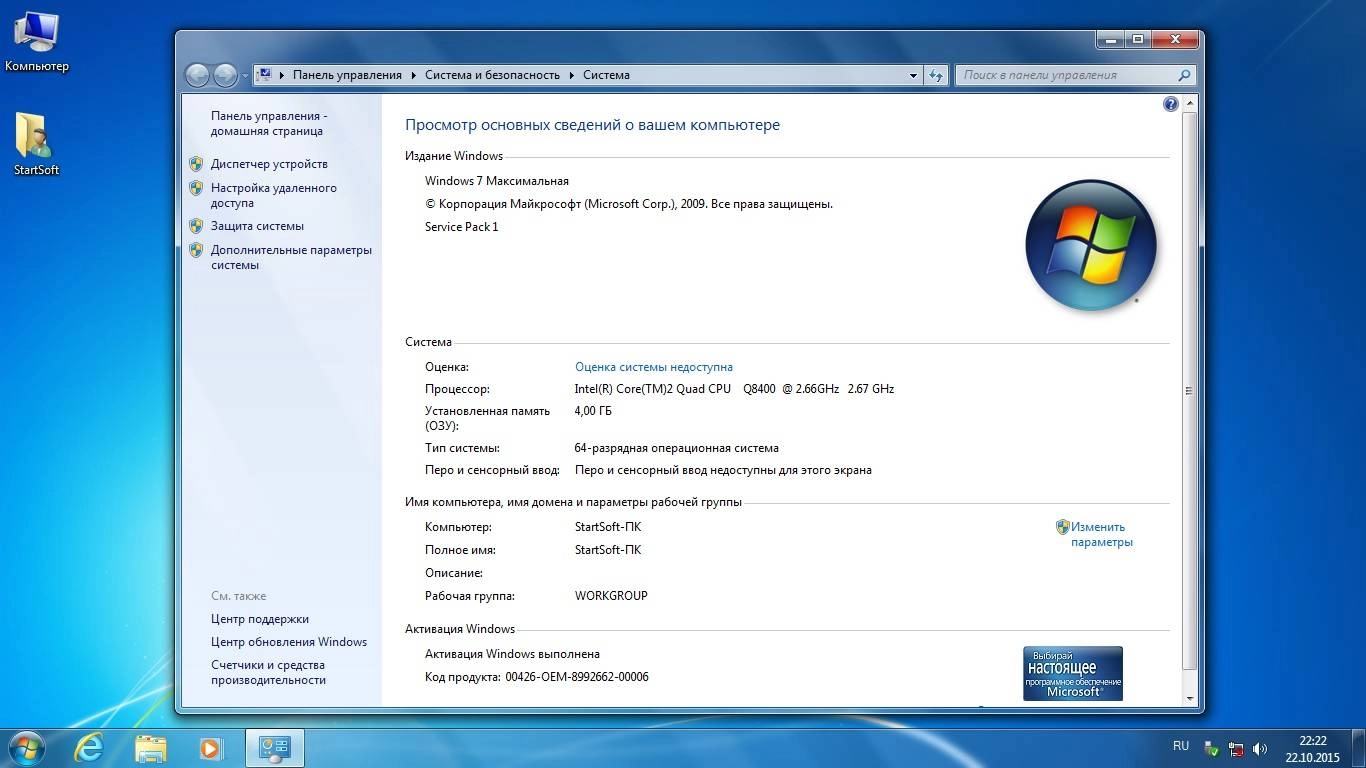
Task: Open Центр поддержки link
Action: [260, 619]
